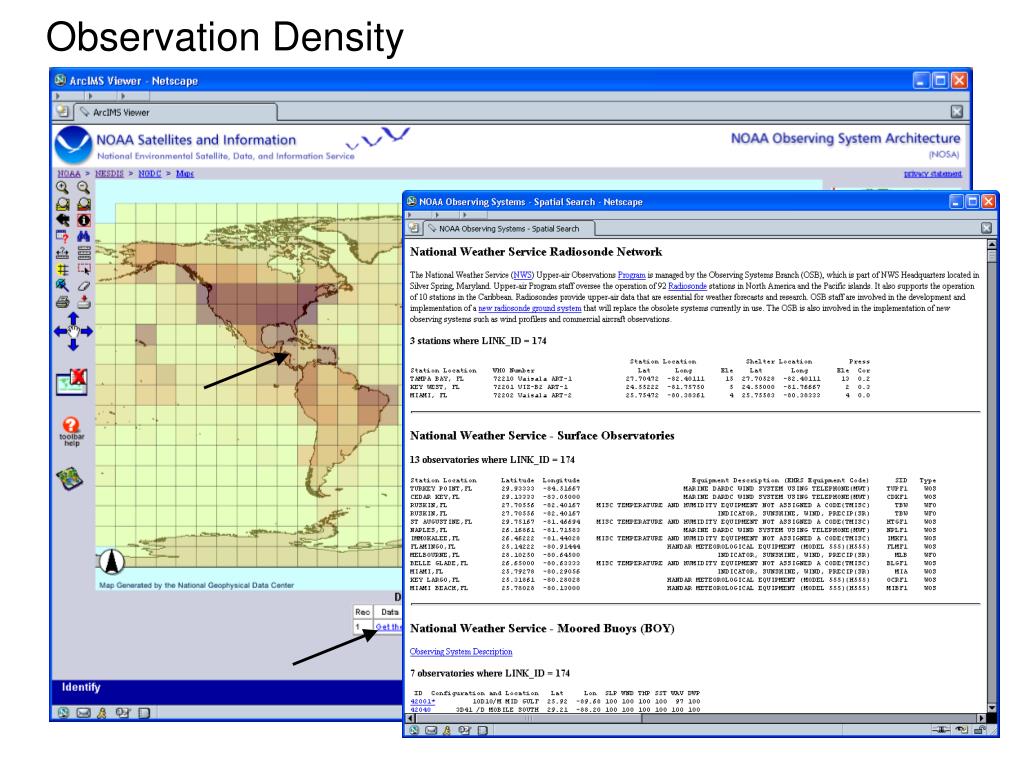Open new tab button in ArcIMS Viewer window
Viewport: 1024px width, 768px height.
point(63,112)
